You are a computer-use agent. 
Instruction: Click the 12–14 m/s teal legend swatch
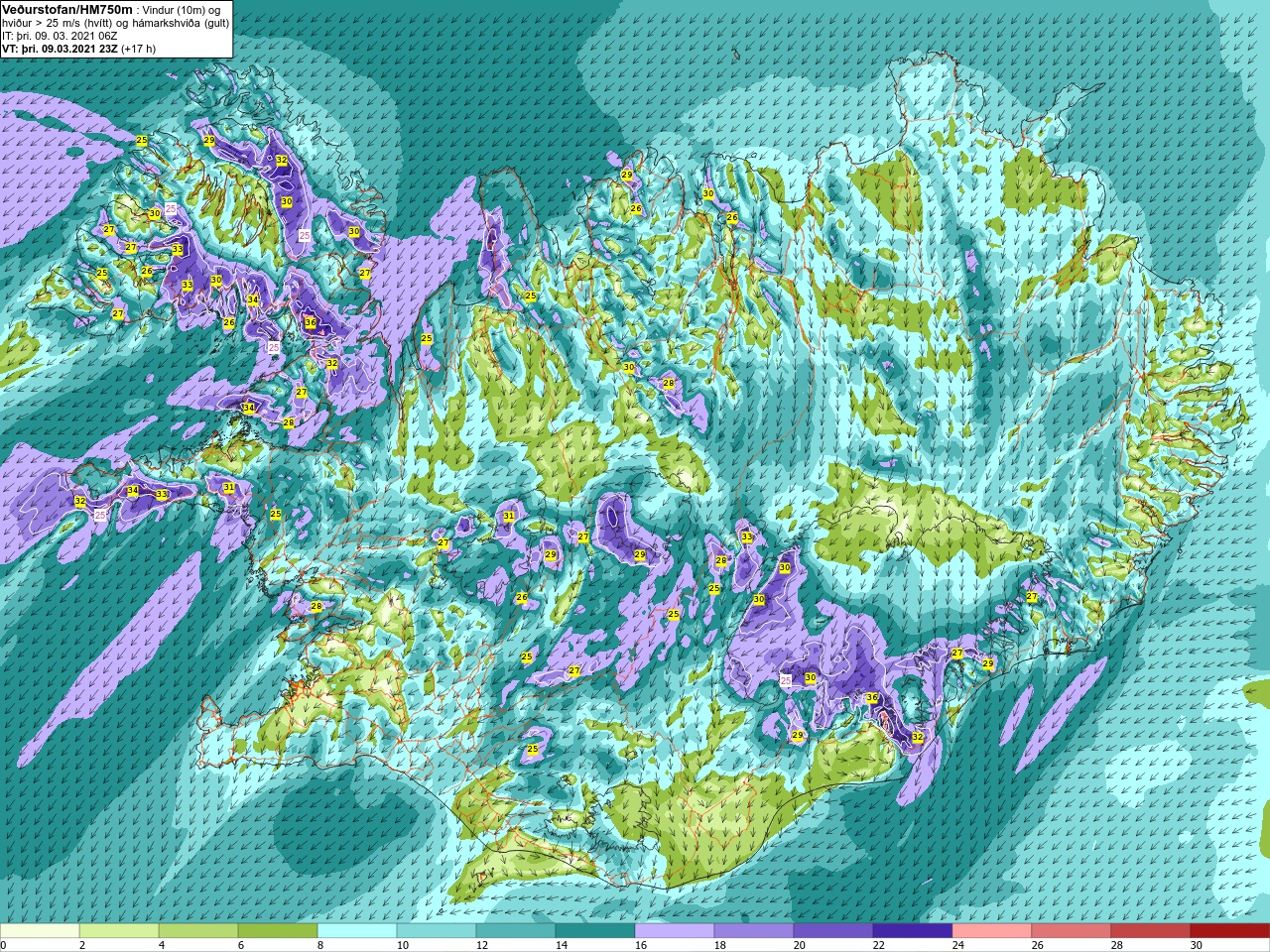click(x=516, y=932)
